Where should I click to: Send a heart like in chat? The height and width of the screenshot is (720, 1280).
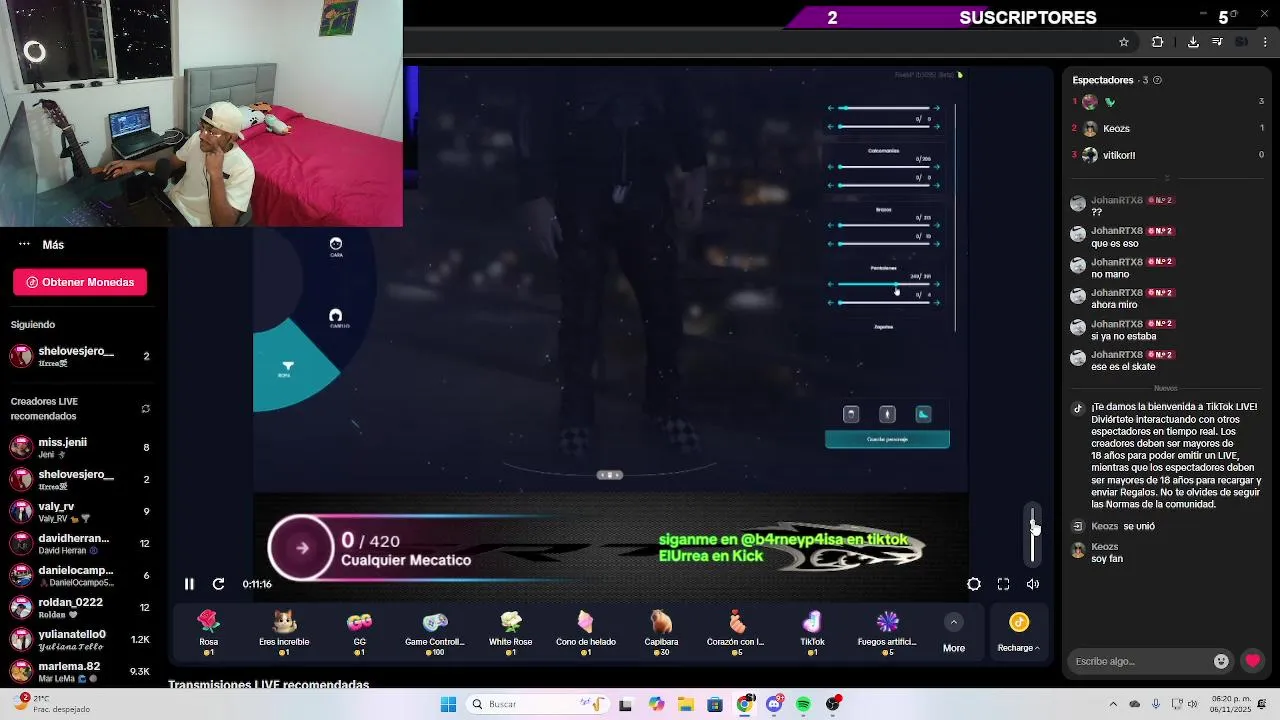(1252, 661)
